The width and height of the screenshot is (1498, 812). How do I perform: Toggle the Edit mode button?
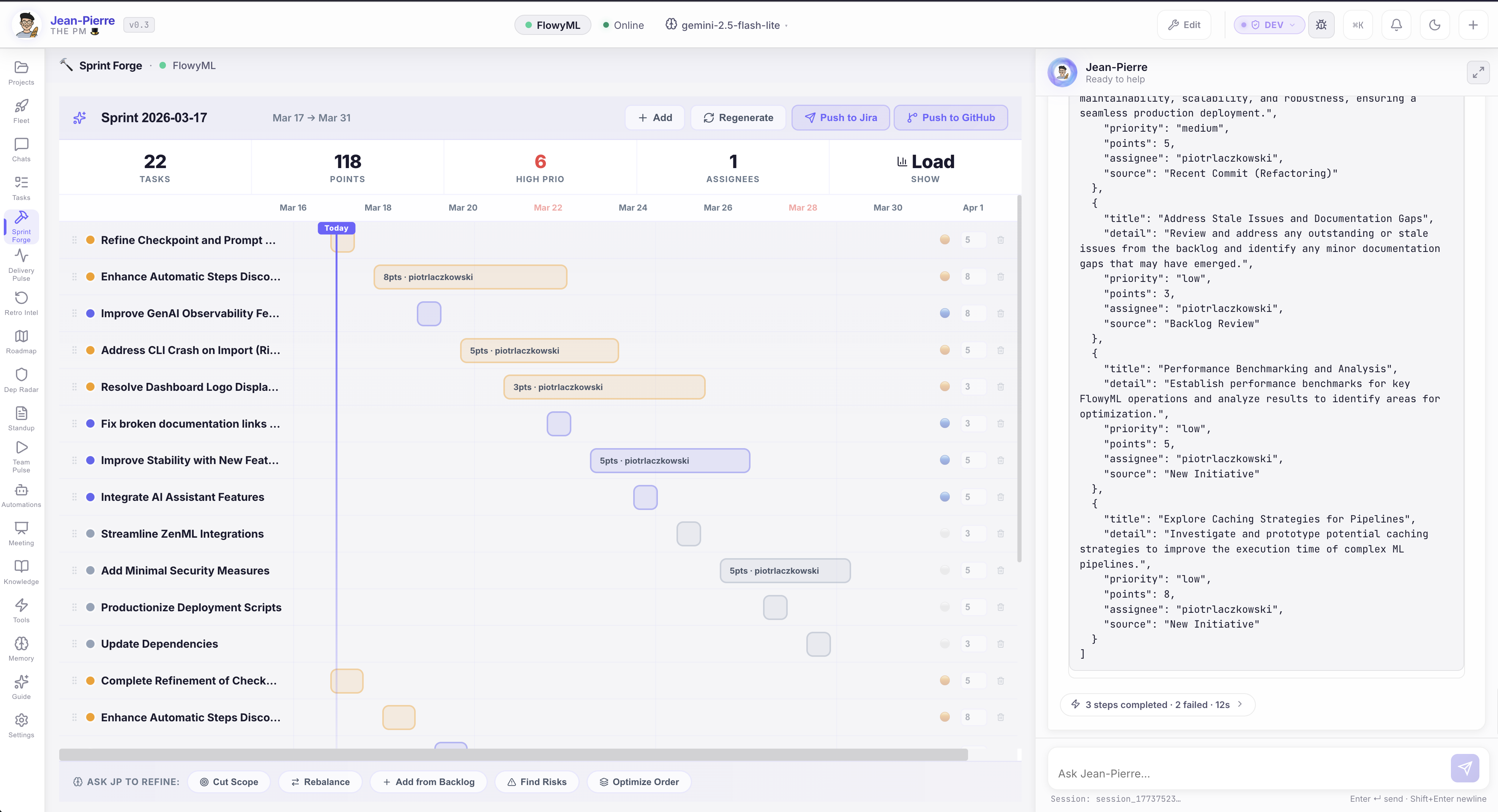point(1184,25)
